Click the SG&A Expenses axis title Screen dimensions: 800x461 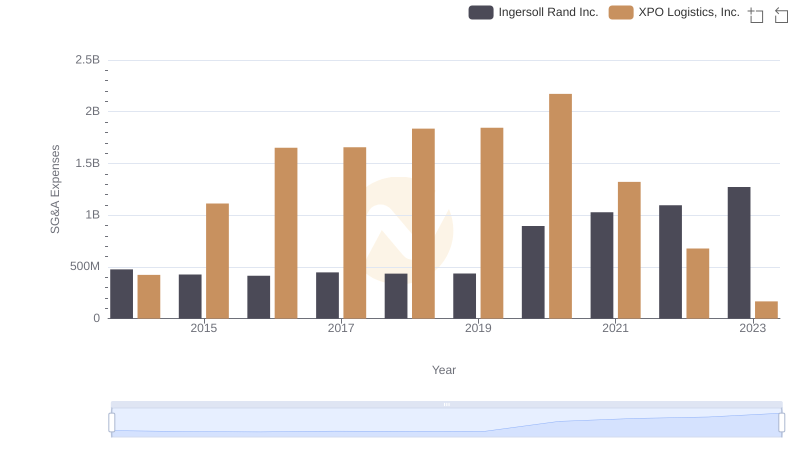[55, 189]
